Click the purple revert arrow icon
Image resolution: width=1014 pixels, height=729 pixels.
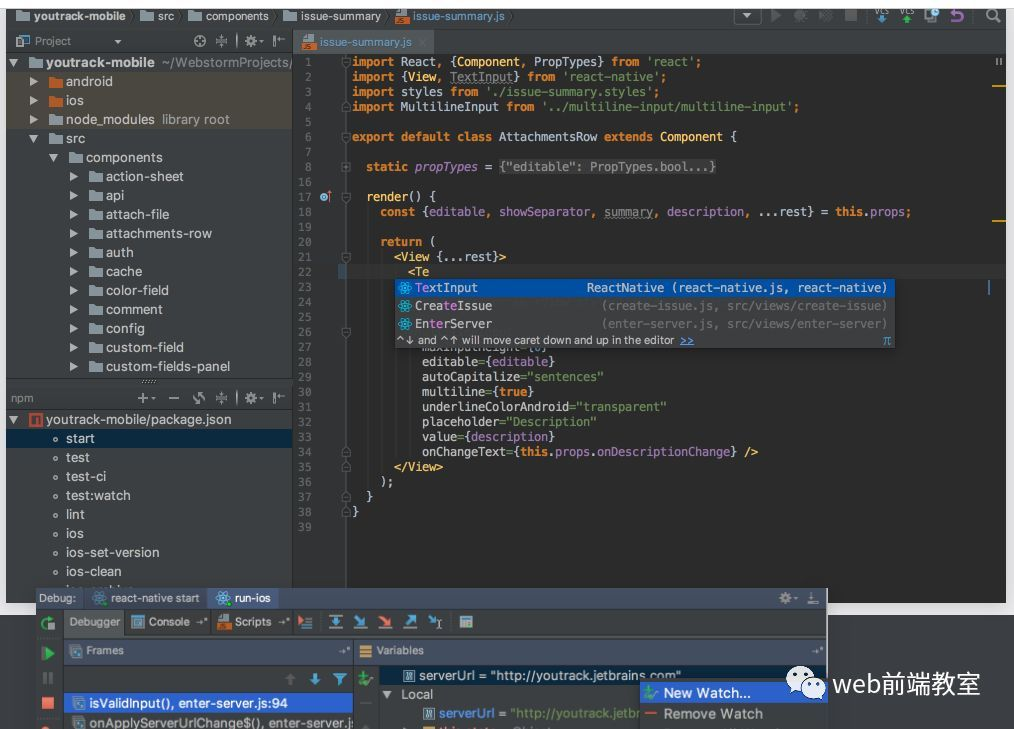pos(958,15)
